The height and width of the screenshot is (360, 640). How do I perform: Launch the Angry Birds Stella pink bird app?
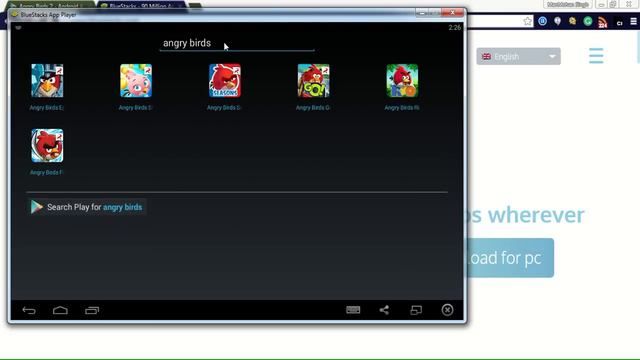pos(136,80)
